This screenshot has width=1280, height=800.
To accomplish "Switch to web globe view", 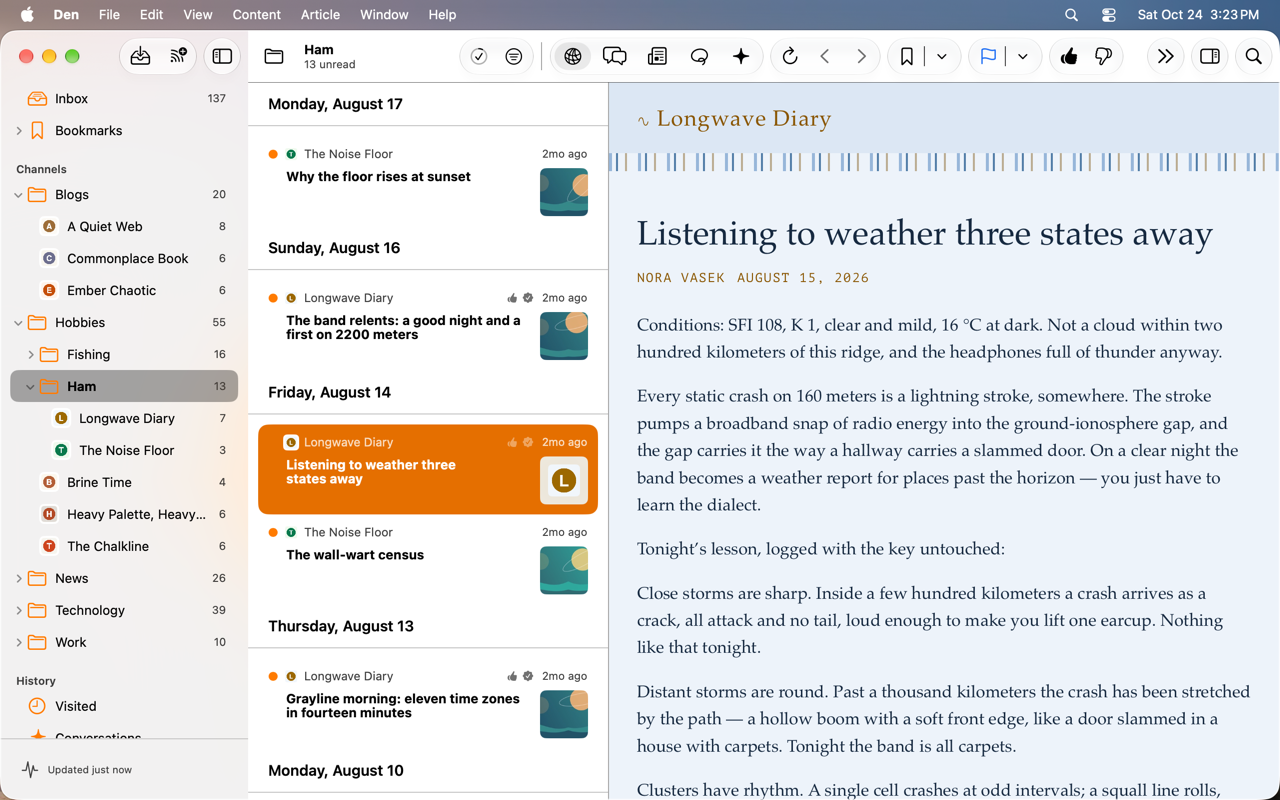I will pos(573,57).
